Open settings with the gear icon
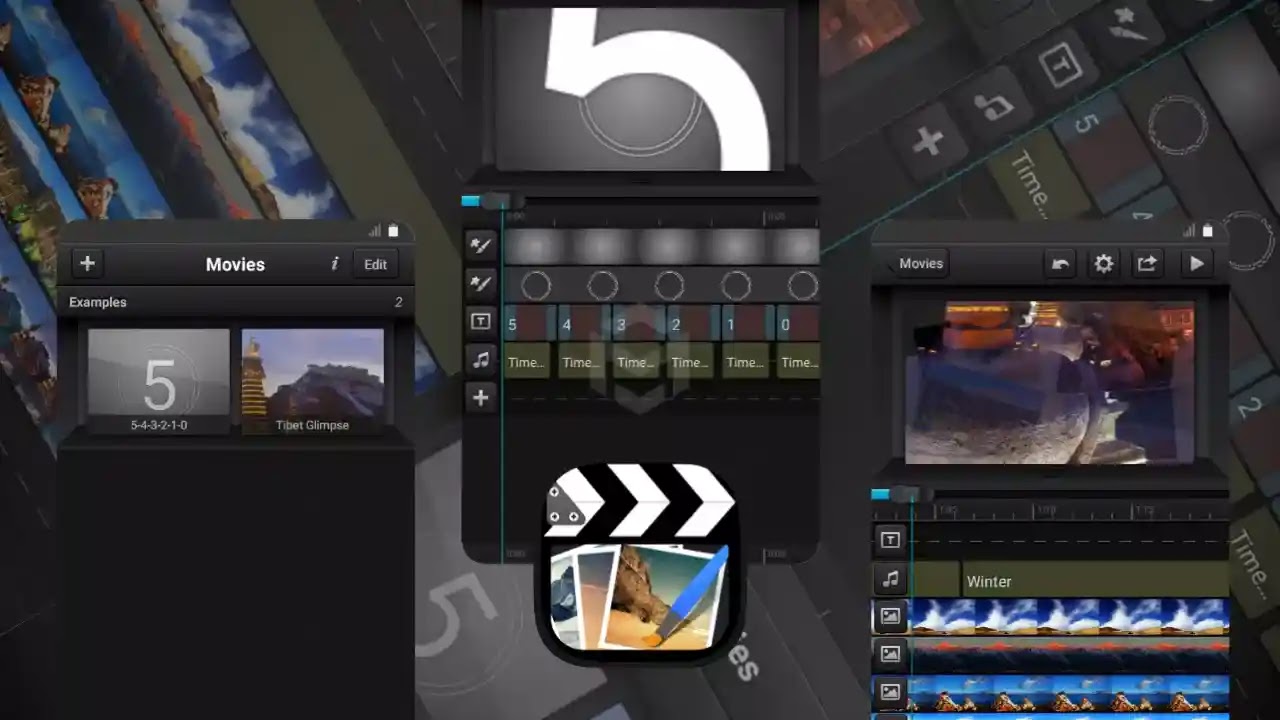1280x720 pixels. 1103,264
